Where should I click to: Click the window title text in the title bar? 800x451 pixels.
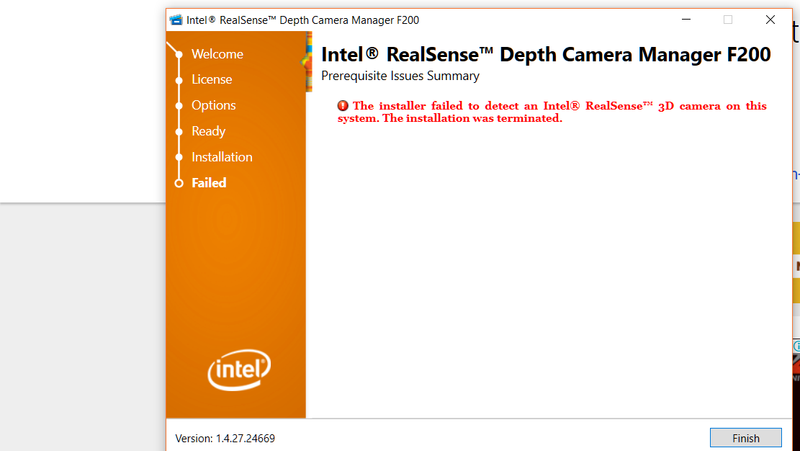tap(303, 20)
